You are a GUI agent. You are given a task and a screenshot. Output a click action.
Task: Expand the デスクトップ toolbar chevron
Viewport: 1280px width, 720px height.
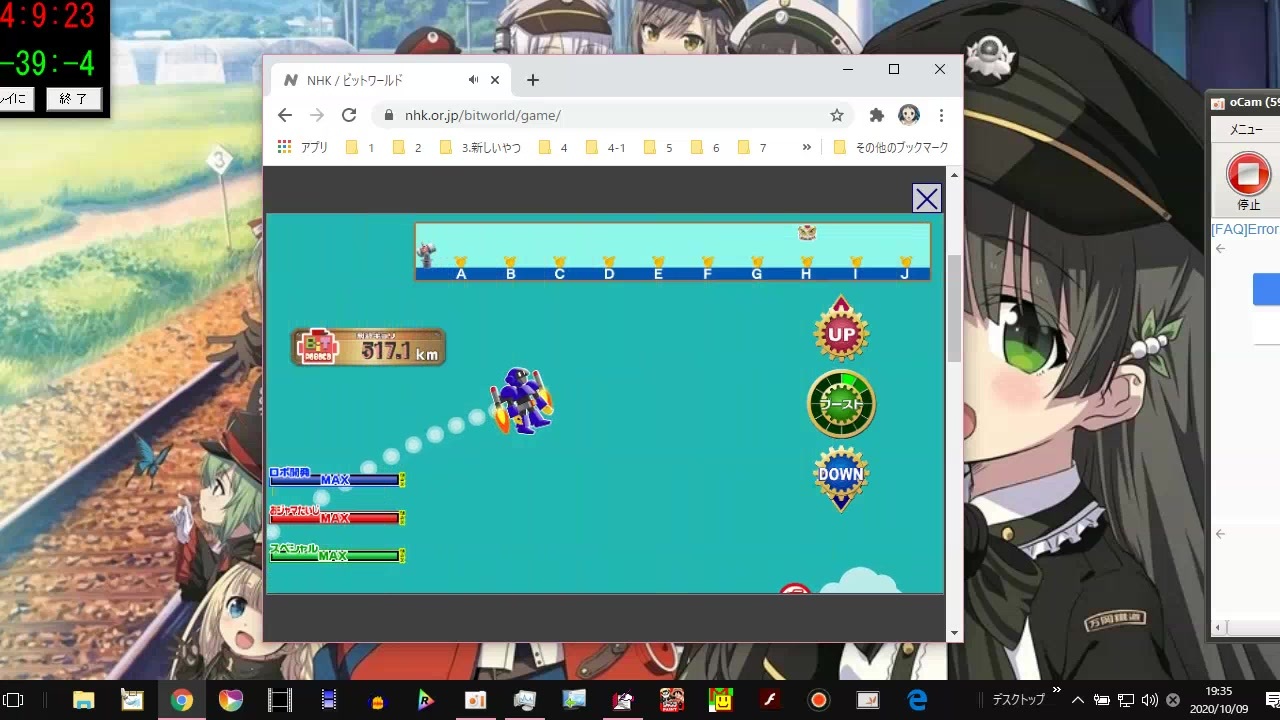(1056, 691)
